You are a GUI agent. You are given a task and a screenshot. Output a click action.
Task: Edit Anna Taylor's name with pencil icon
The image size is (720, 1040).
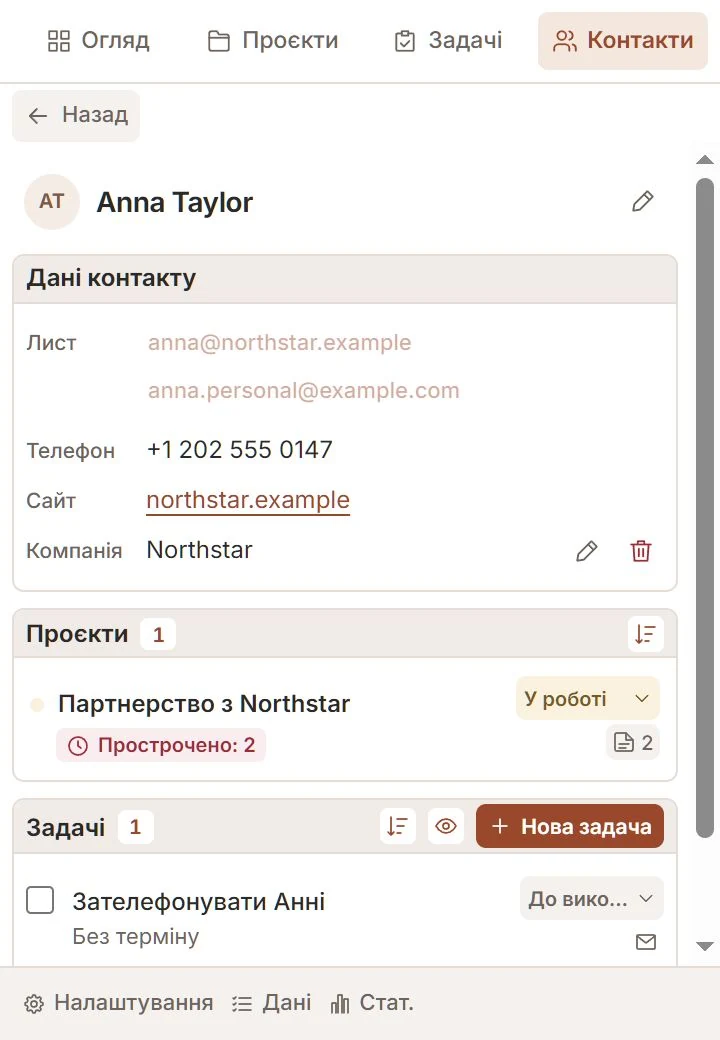point(642,202)
